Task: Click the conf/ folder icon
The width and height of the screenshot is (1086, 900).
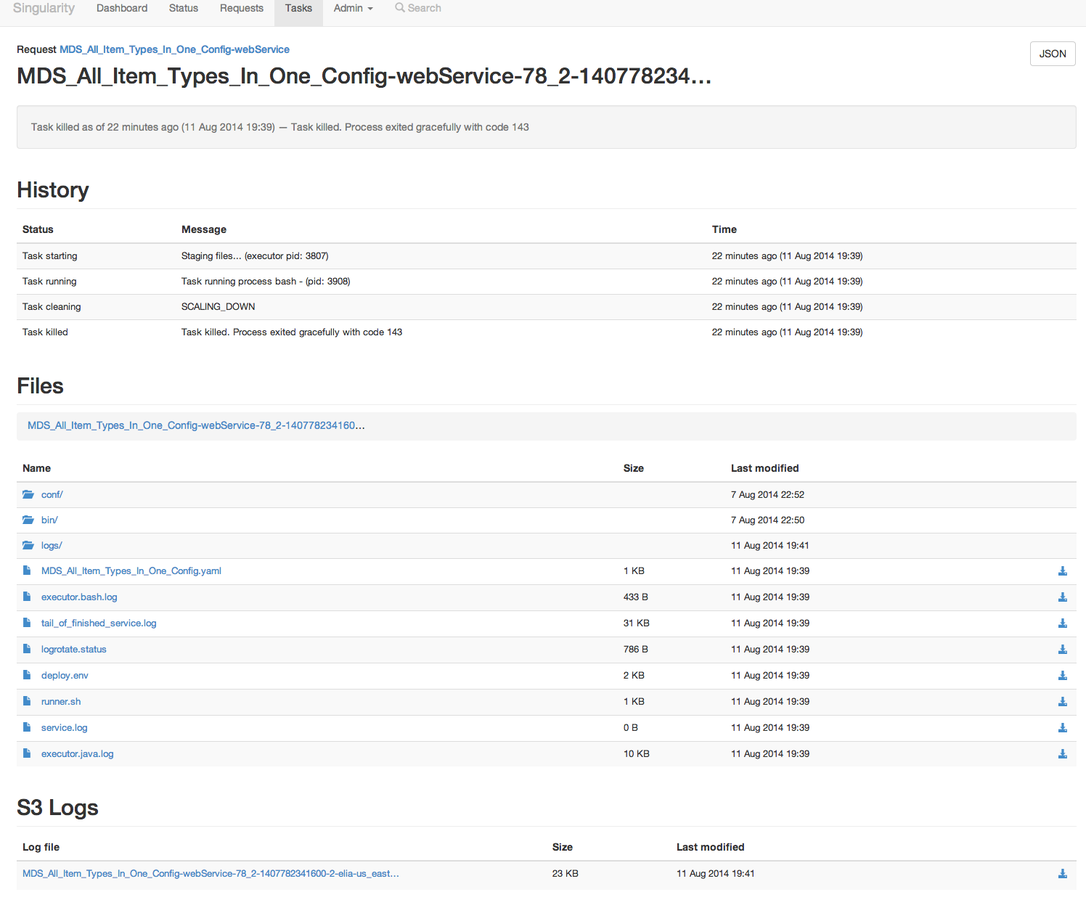Action: 28,494
